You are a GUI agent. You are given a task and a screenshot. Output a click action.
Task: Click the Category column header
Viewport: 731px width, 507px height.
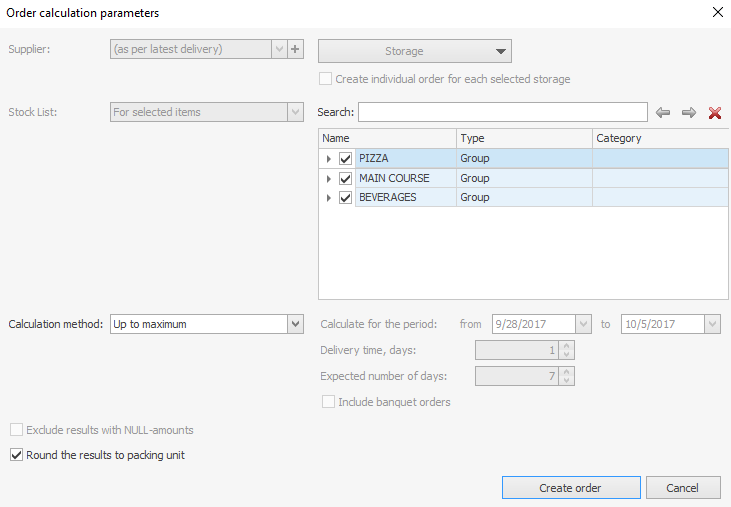click(x=660, y=138)
